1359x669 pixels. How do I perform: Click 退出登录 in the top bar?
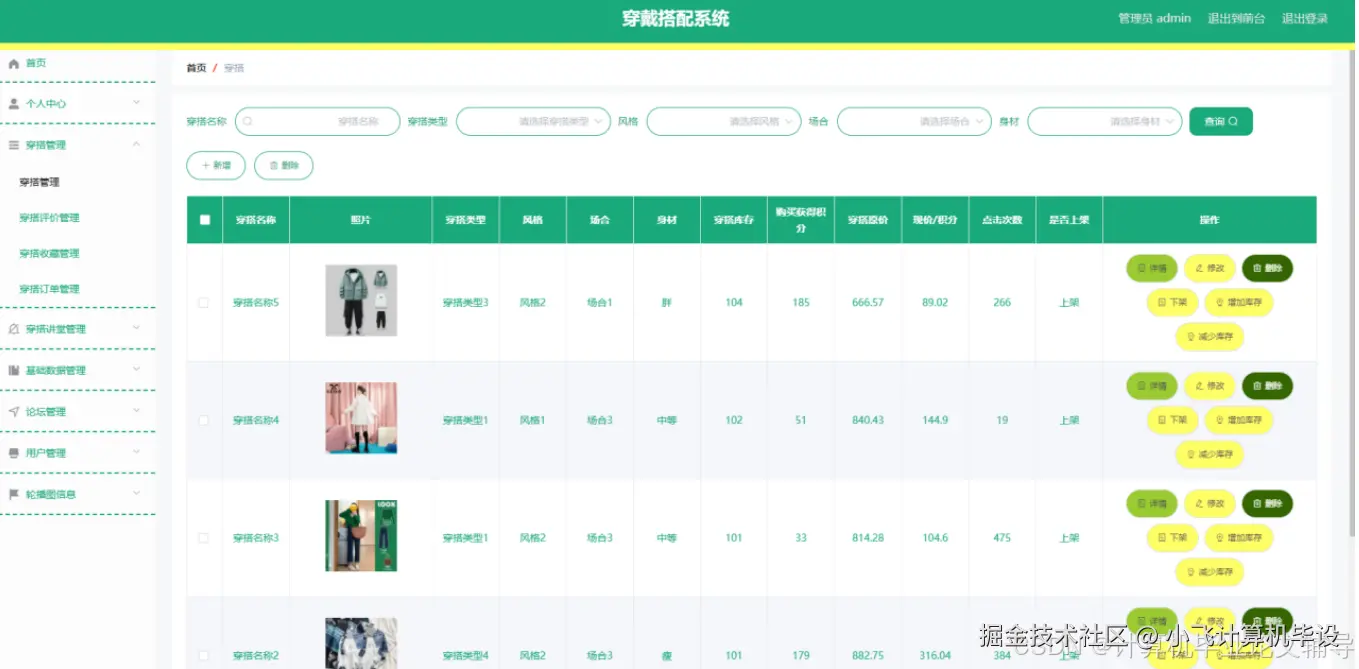click(1305, 18)
